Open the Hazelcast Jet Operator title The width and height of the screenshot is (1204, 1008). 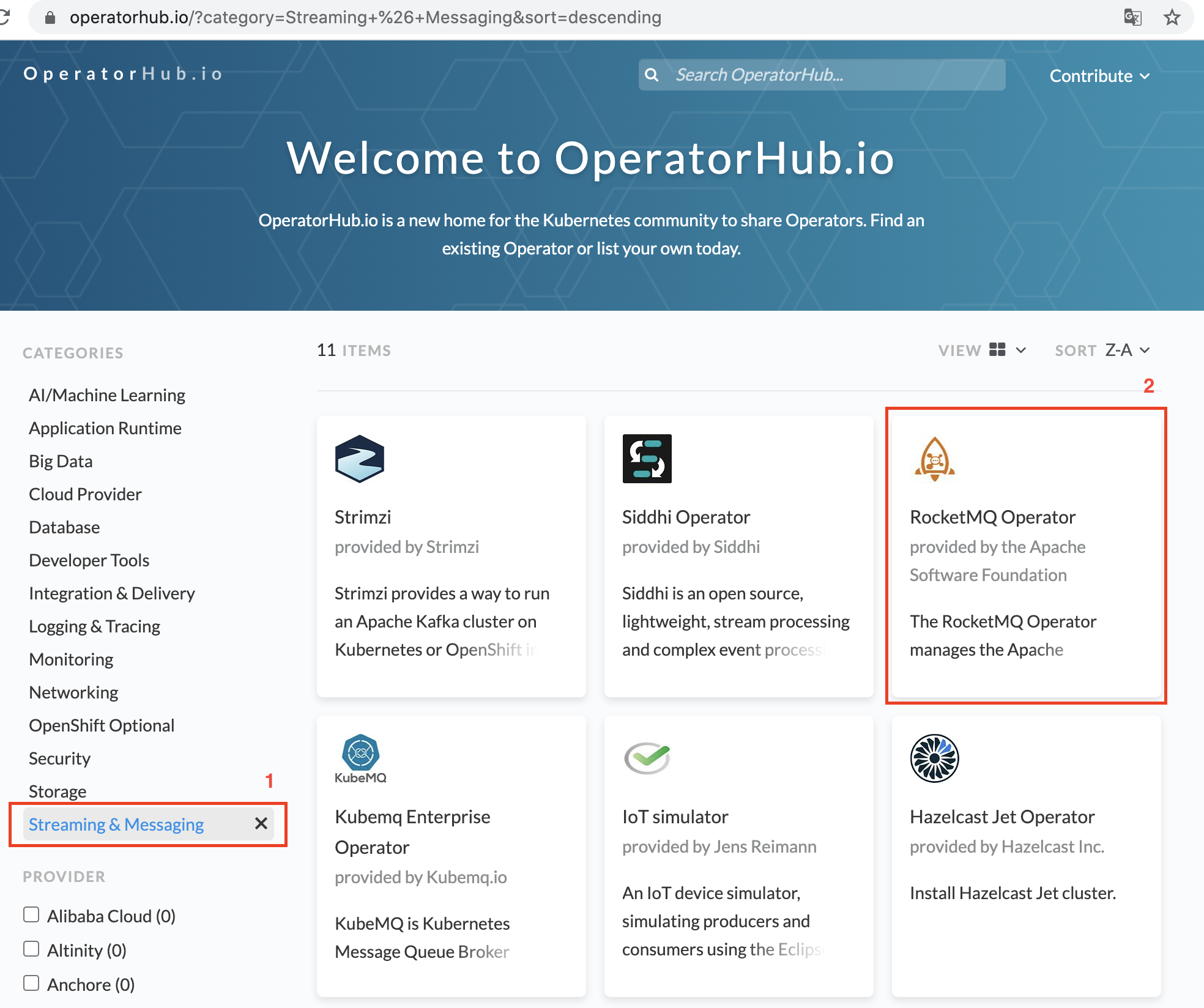1002,817
